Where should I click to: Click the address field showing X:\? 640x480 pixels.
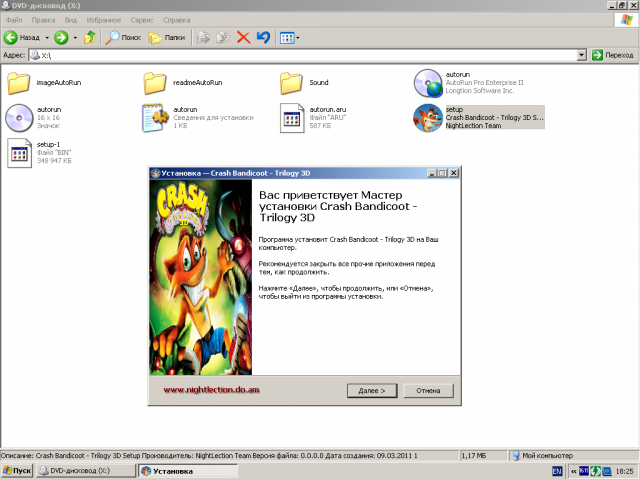pyautogui.click(x=302, y=55)
